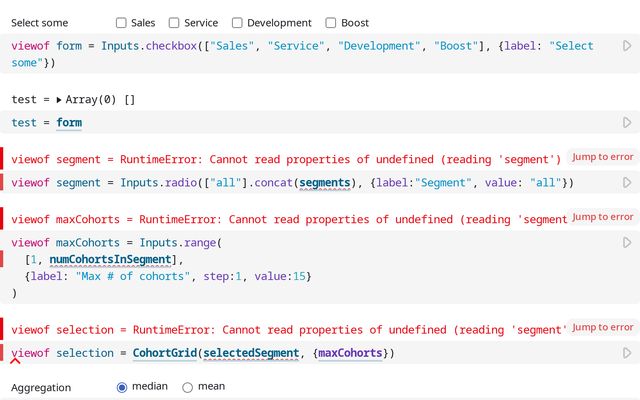Click the red caret below selection cell

[15, 361]
